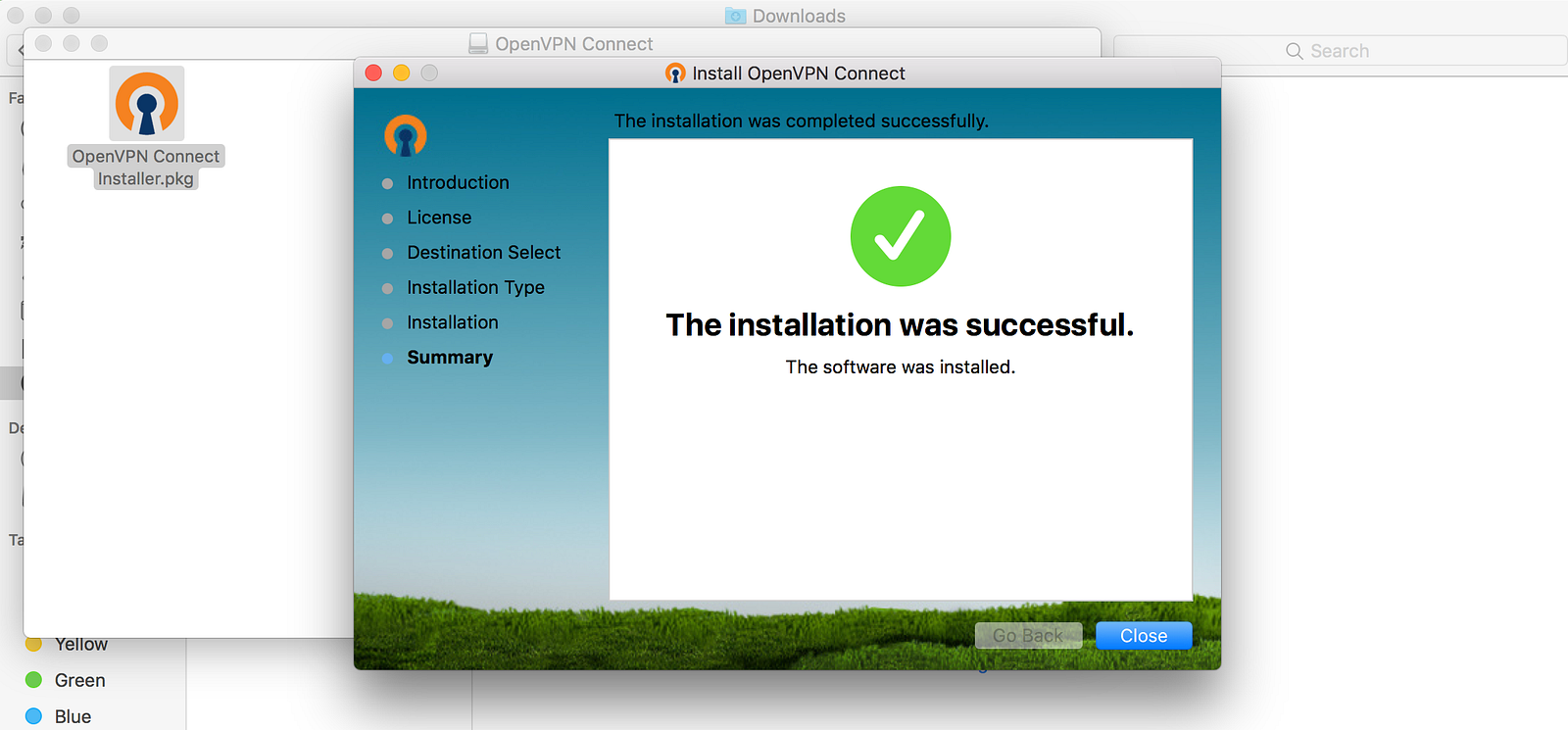Click 'The installation was successful.' heading
The image size is (1568, 730).
click(900, 325)
